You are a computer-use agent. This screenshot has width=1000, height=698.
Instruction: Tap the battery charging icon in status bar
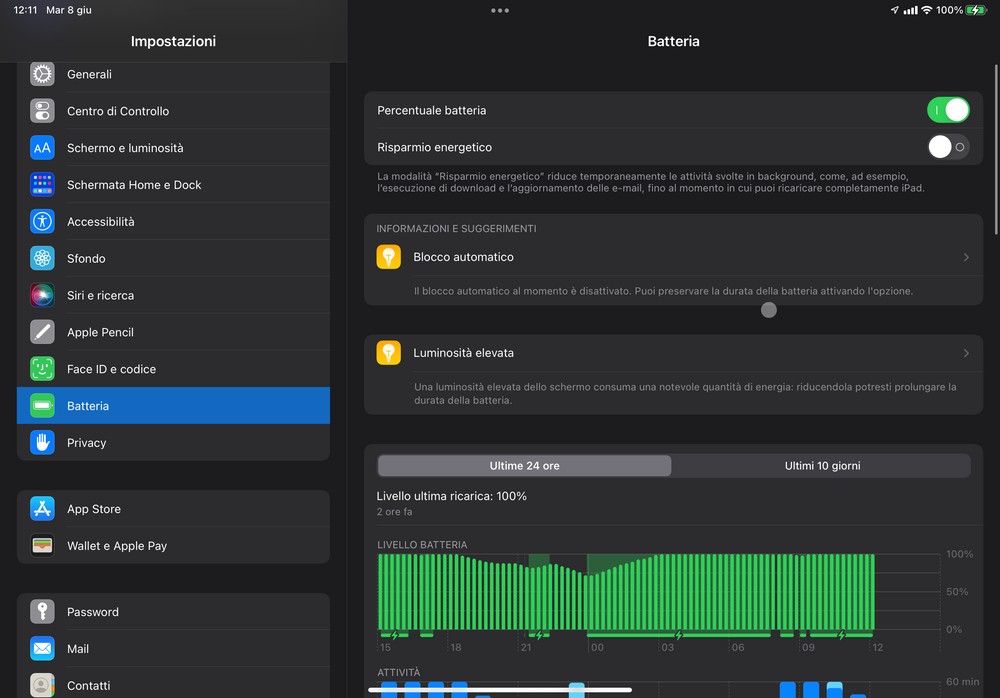click(x=976, y=10)
